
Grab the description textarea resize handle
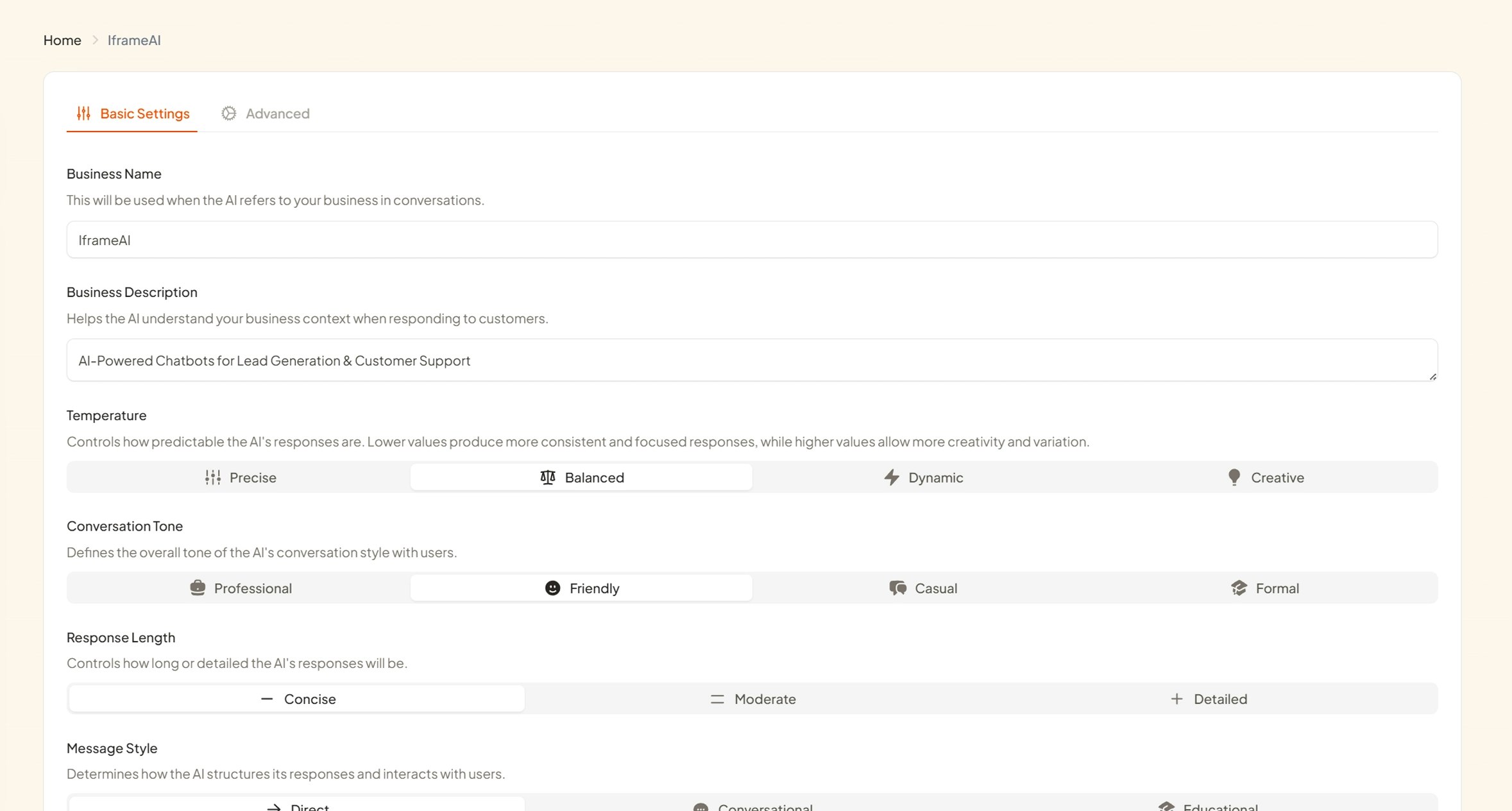(1432, 377)
